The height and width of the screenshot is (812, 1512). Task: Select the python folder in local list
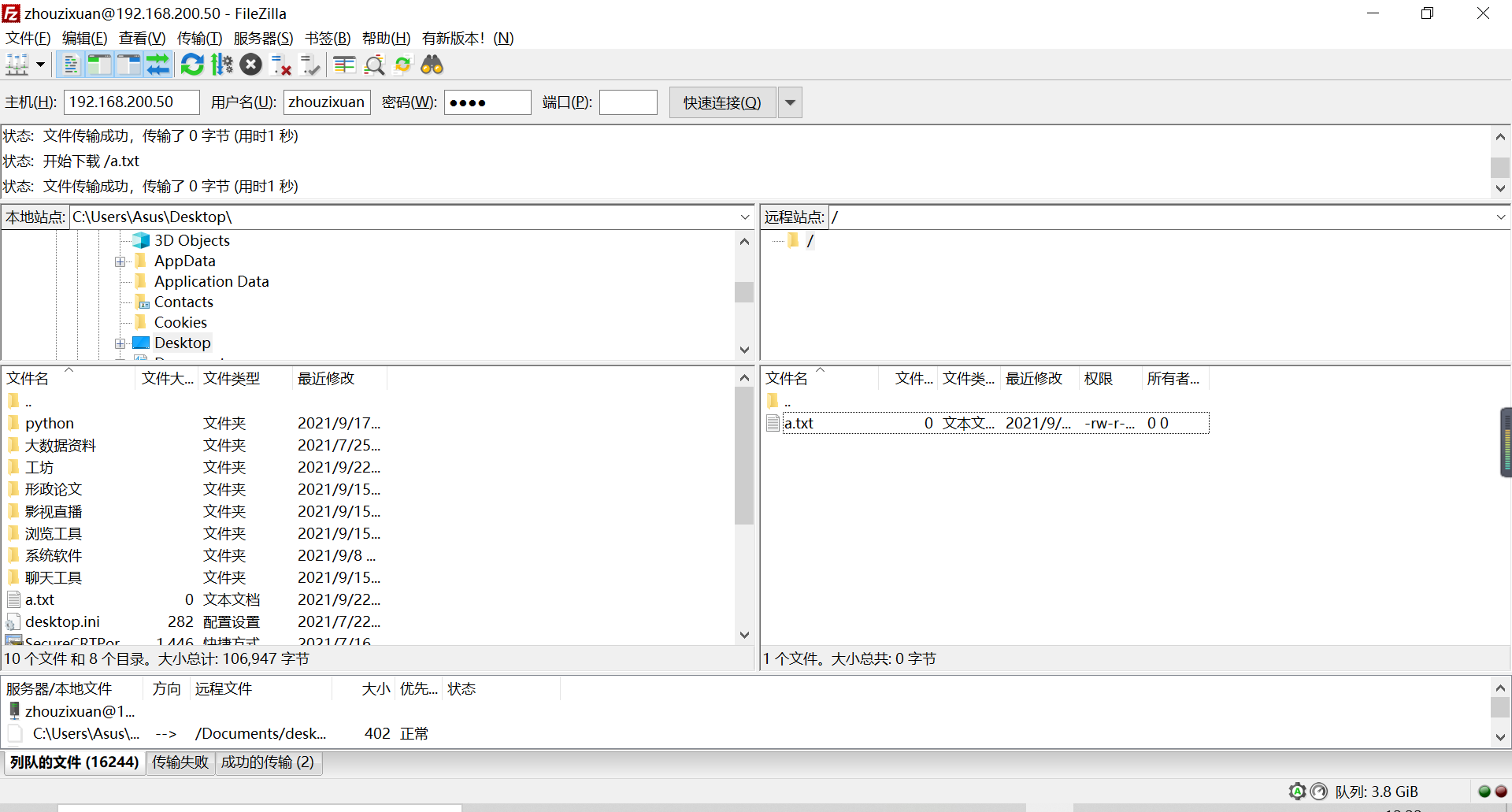click(x=50, y=423)
